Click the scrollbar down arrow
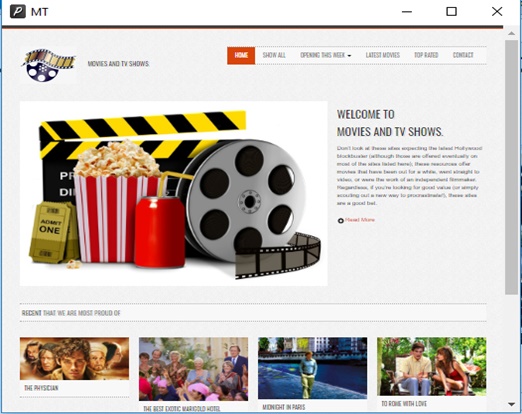The image size is (522, 414). pos(511,404)
